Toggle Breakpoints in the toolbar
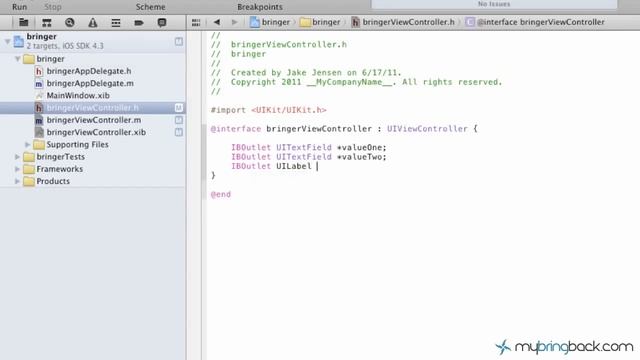 (x=260, y=7)
